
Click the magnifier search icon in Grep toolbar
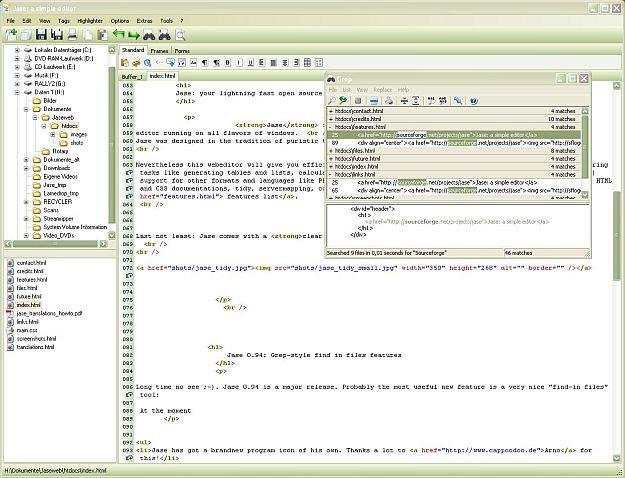(x=334, y=101)
